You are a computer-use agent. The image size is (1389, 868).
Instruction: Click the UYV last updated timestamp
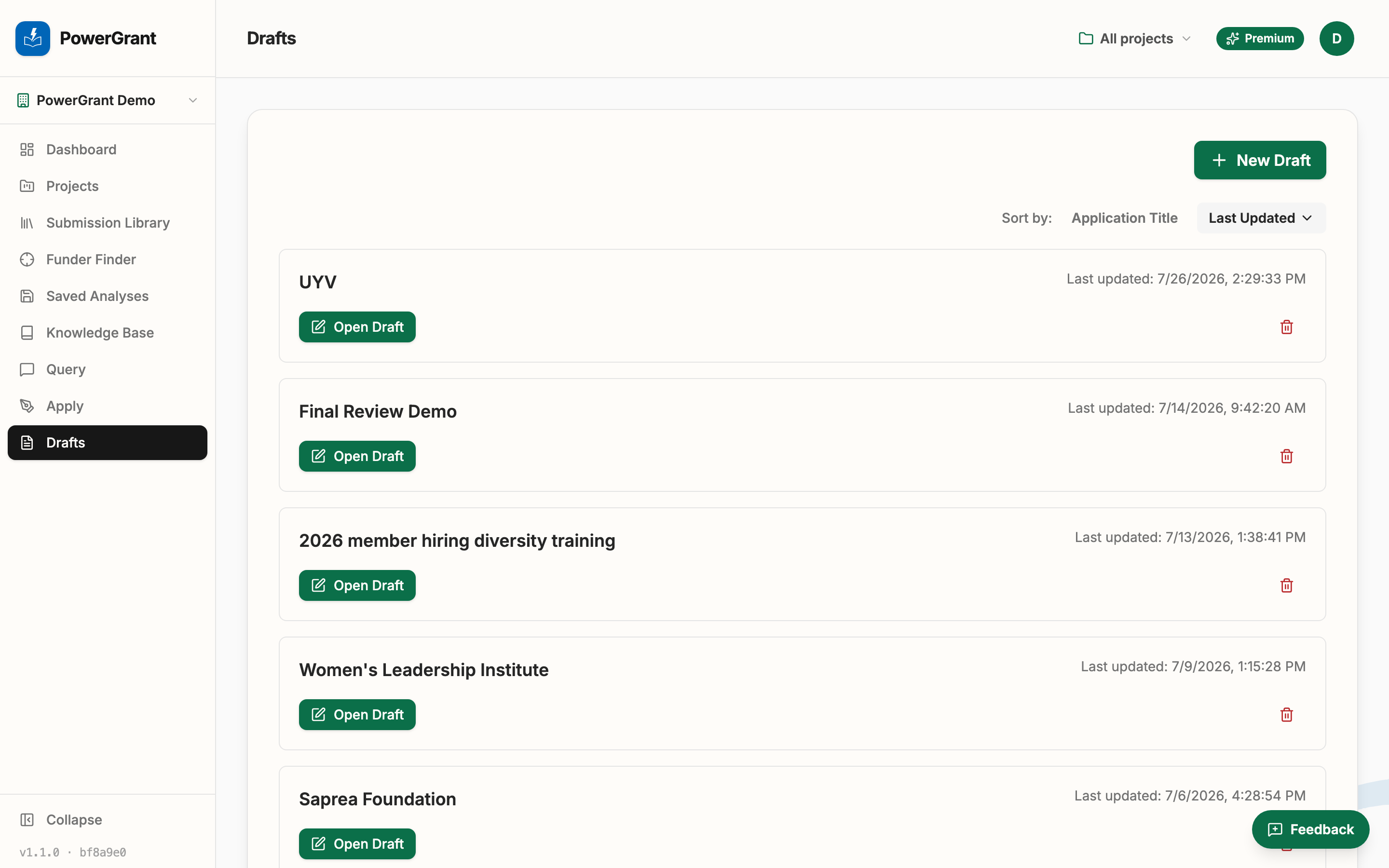(1186, 279)
